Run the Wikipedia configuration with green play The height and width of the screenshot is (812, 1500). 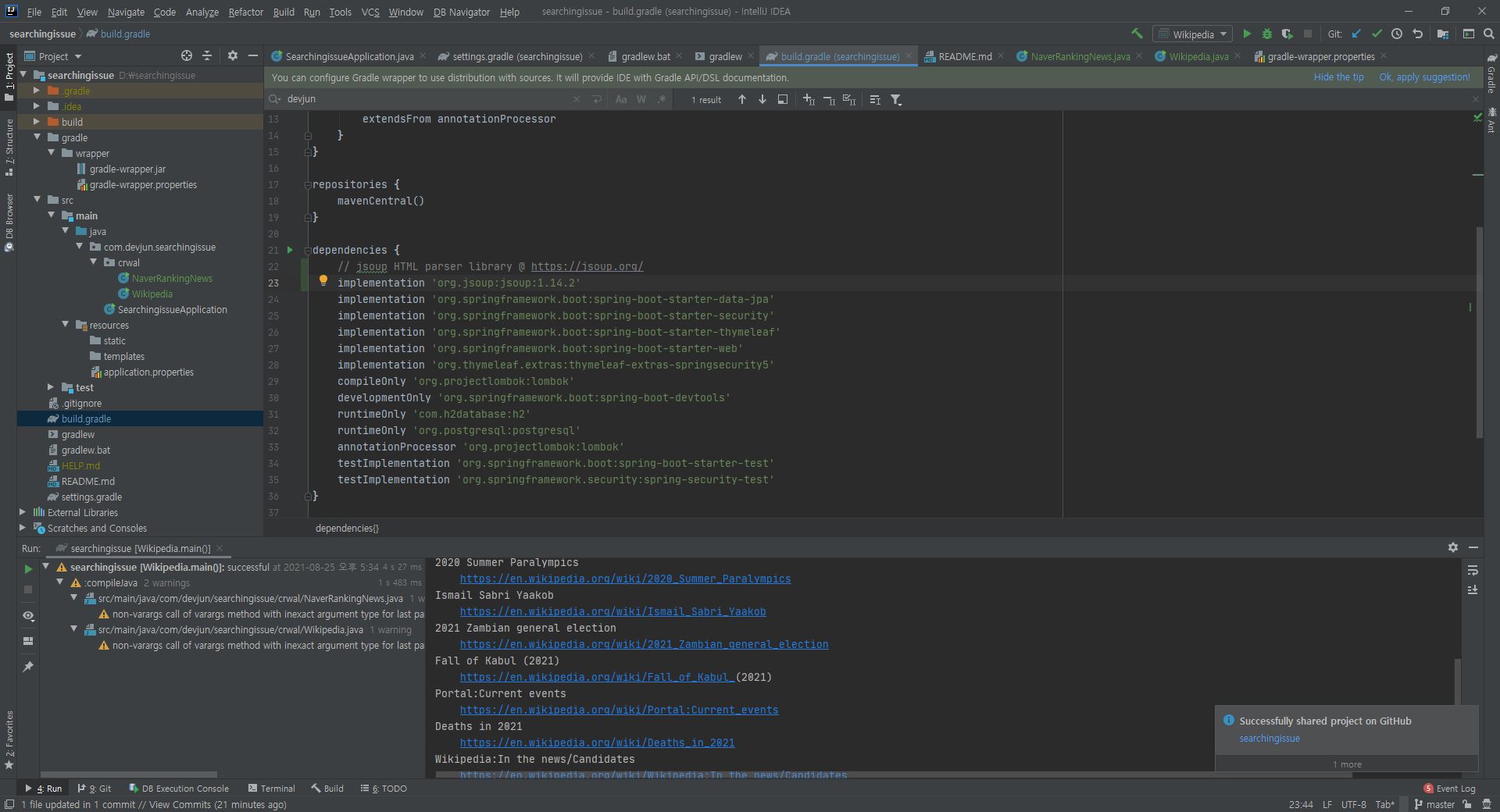[x=1247, y=34]
